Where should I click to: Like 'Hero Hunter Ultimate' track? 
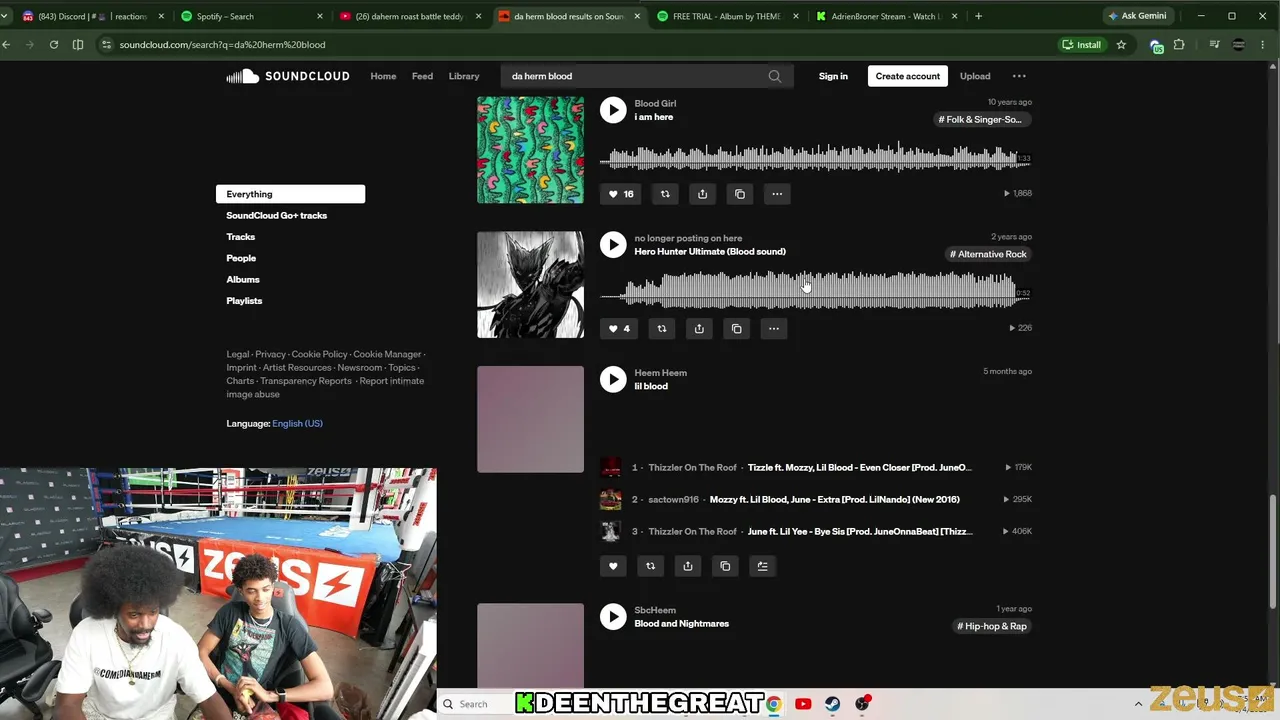tap(620, 328)
